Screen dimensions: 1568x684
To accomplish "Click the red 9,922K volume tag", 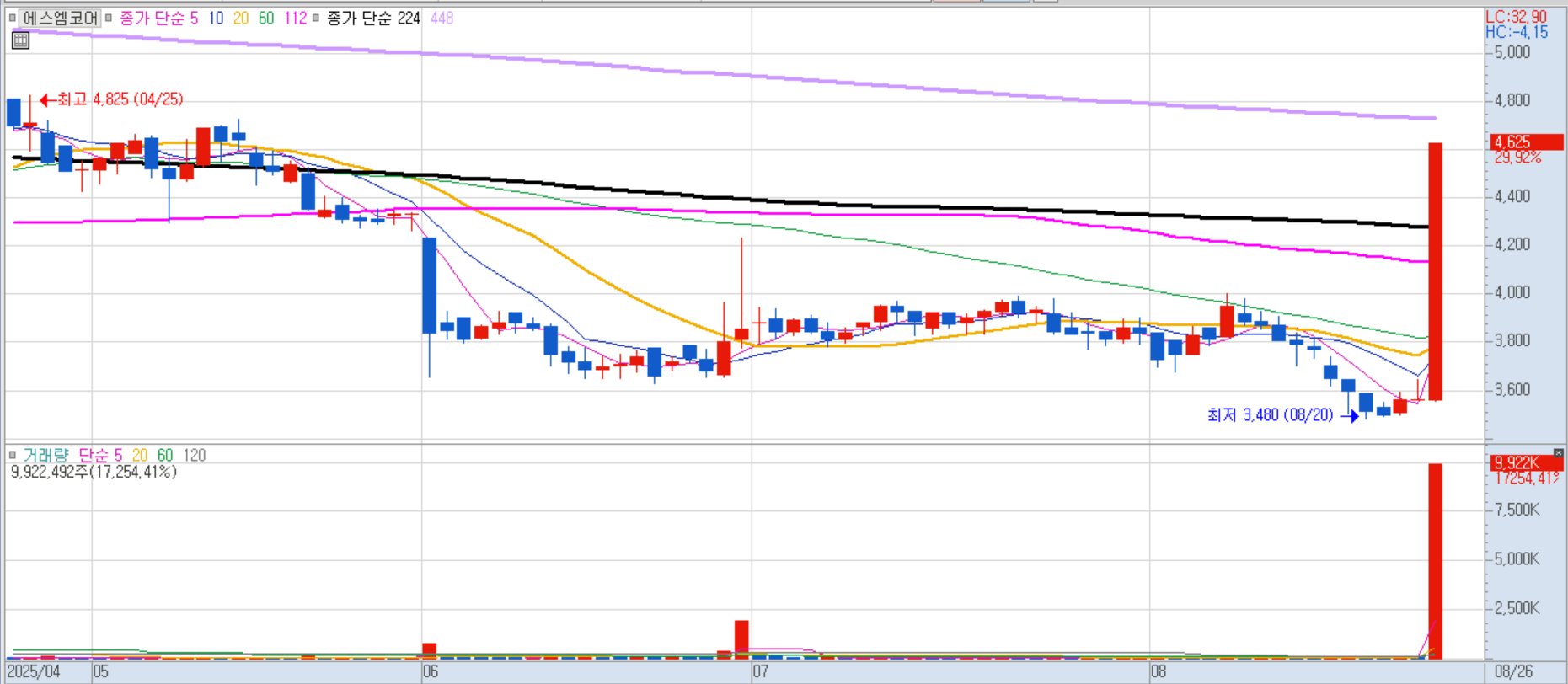I will [1527, 462].
